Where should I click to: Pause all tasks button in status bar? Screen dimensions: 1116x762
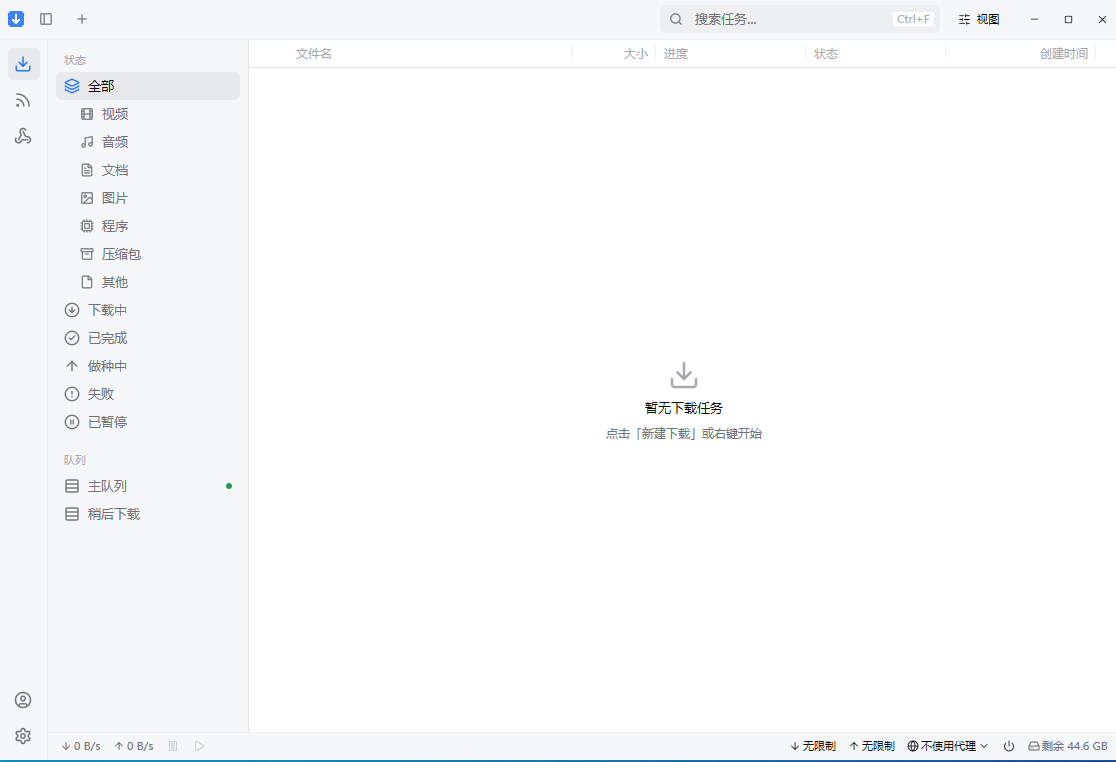click(173, 746)
